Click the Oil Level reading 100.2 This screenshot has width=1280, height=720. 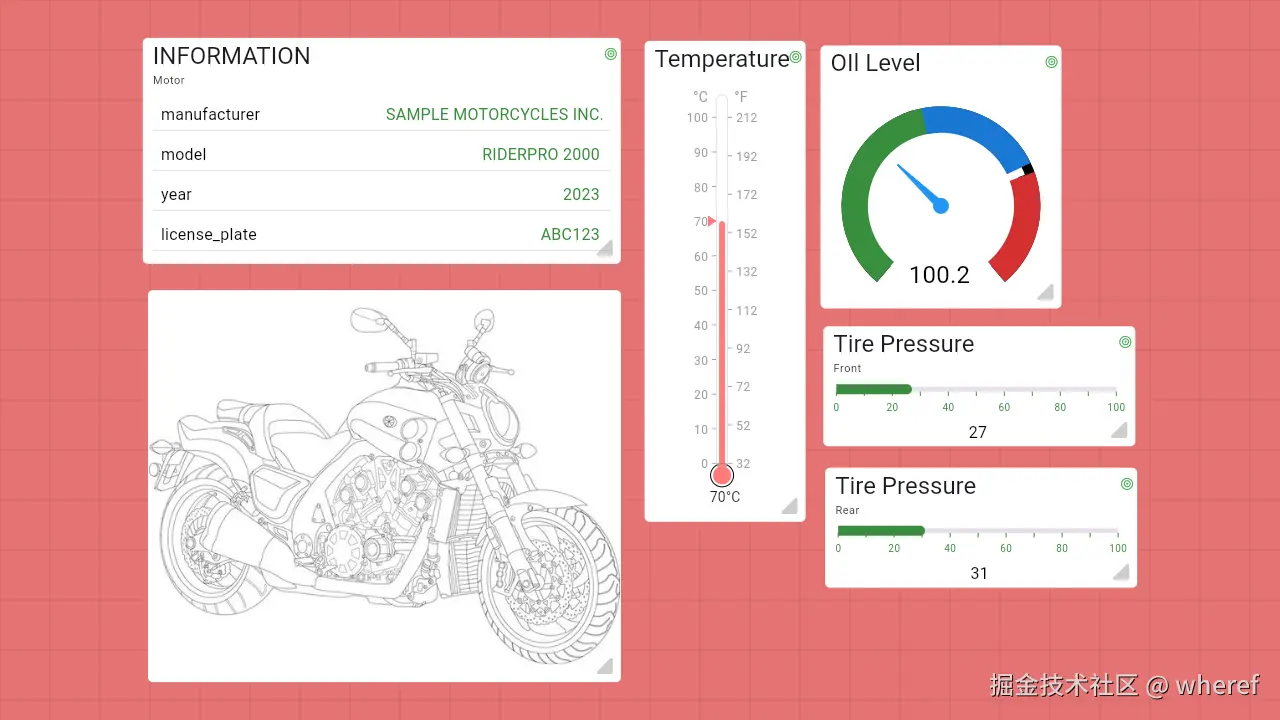(x=940, y=275)
